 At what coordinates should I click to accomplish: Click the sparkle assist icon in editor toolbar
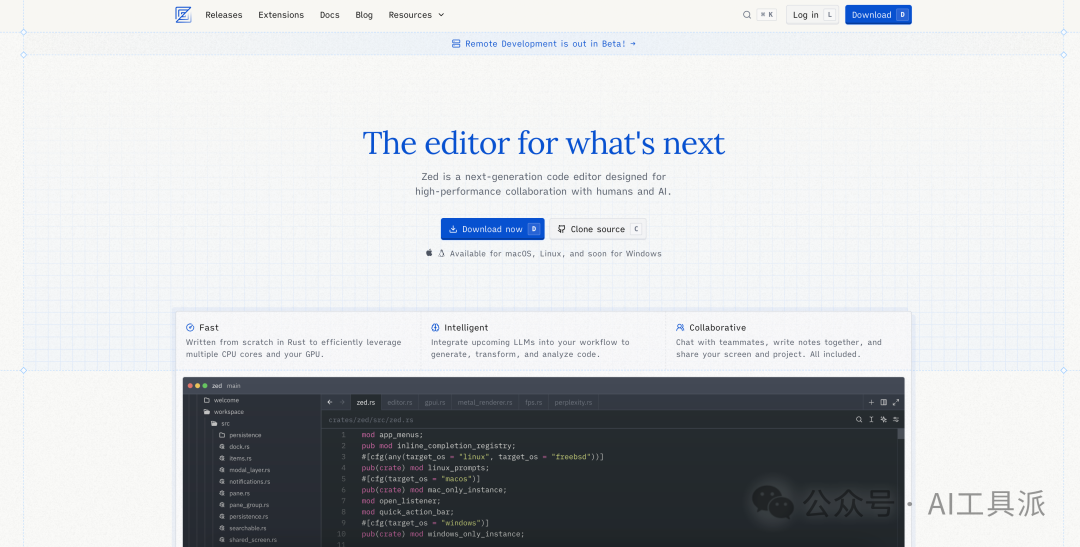884,419
